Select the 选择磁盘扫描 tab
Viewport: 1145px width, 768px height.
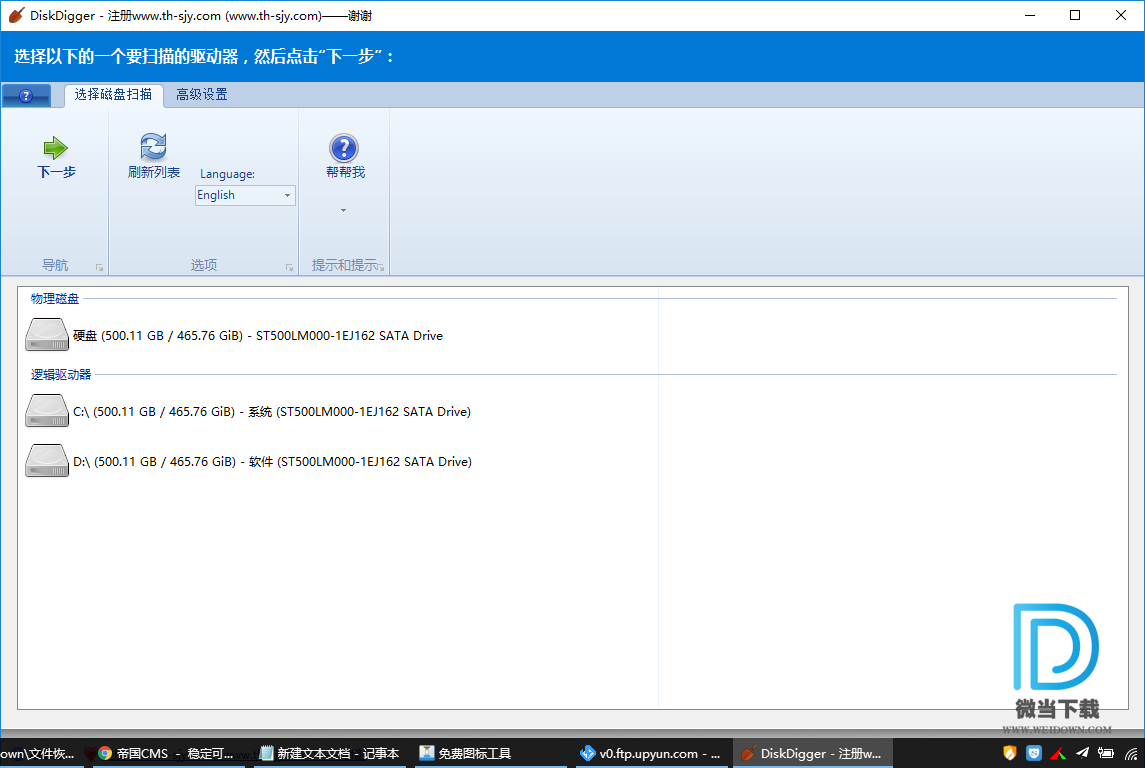coord(113,95)
